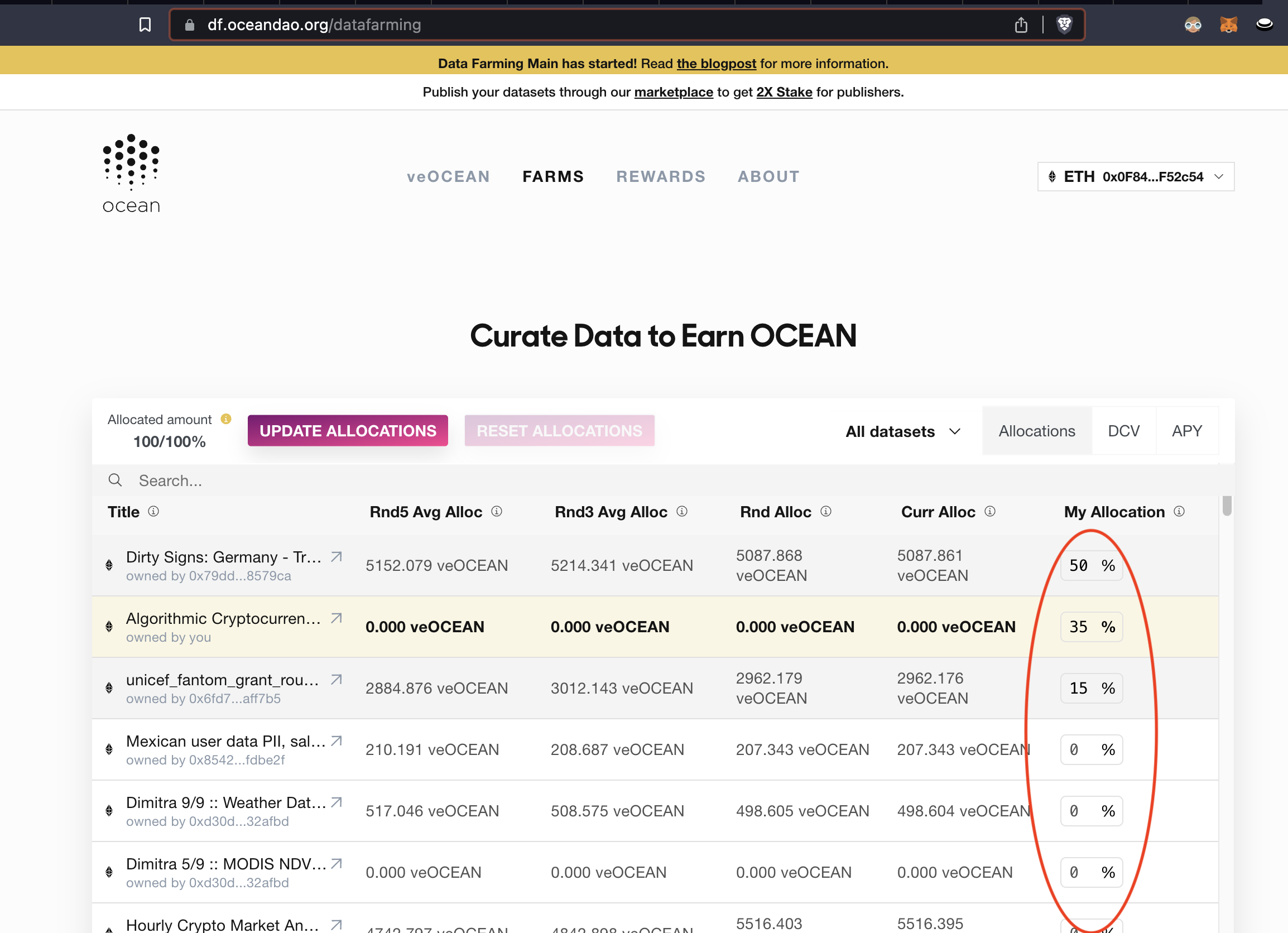
Task: Click info icon next to Title column
Action: [x=153, y=511]
